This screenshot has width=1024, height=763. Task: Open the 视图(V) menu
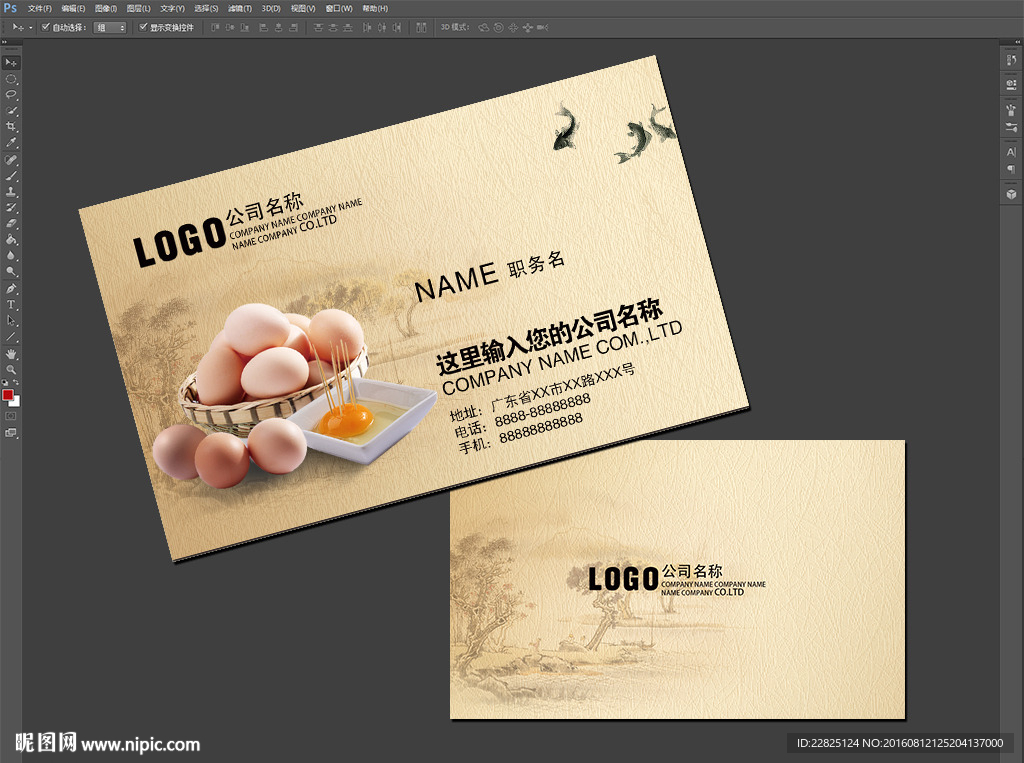pos(303,8)
